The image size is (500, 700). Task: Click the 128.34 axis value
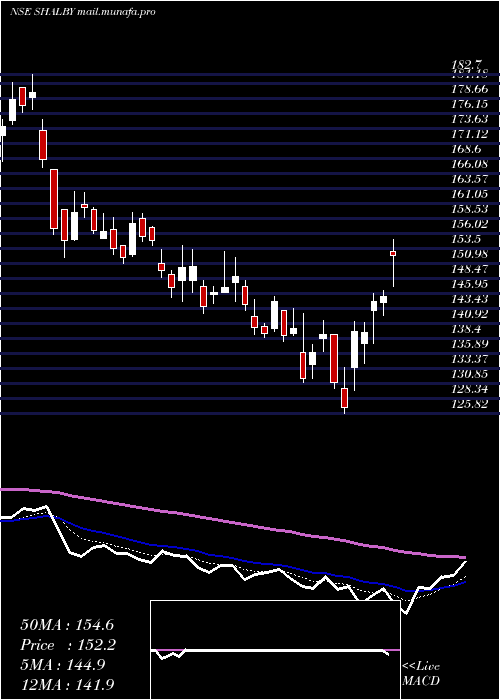click(x=469, y=389)
